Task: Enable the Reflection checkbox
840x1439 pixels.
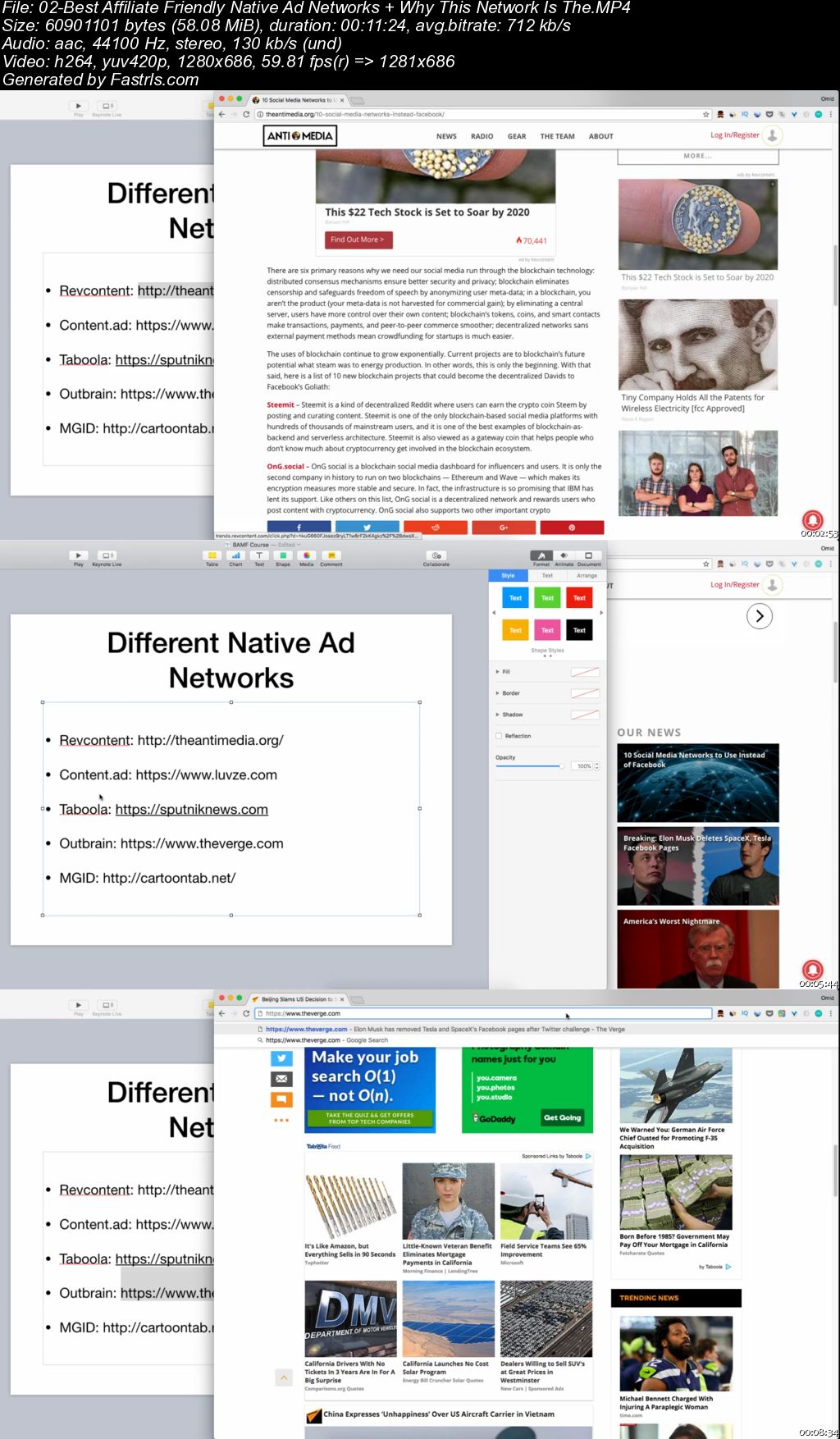Action: pos(499,736)
